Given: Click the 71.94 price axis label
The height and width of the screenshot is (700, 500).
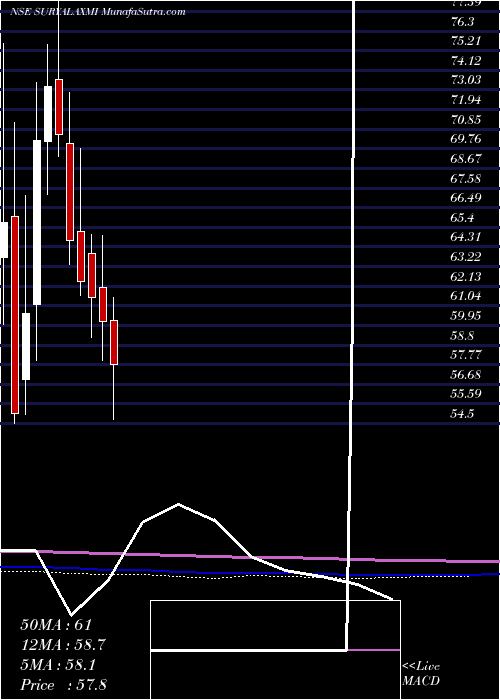Looking at the screenshot, I should [465, 100].
